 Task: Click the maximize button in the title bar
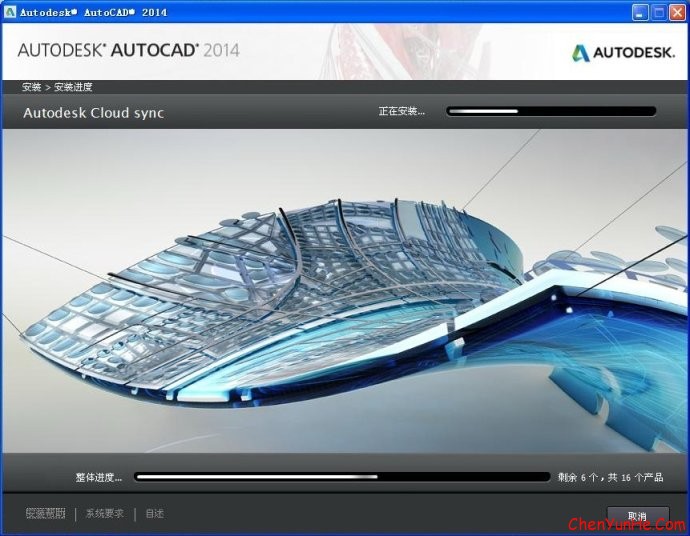659,12
